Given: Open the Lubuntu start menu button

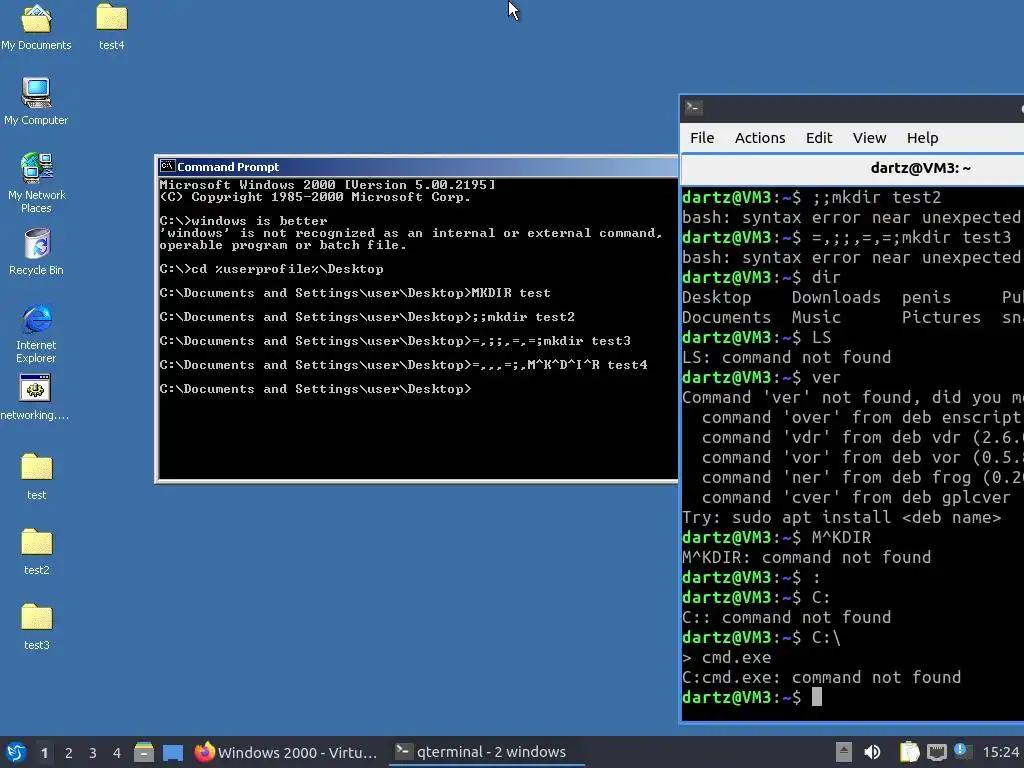Looking at the screenshot, I should [16, 752].
